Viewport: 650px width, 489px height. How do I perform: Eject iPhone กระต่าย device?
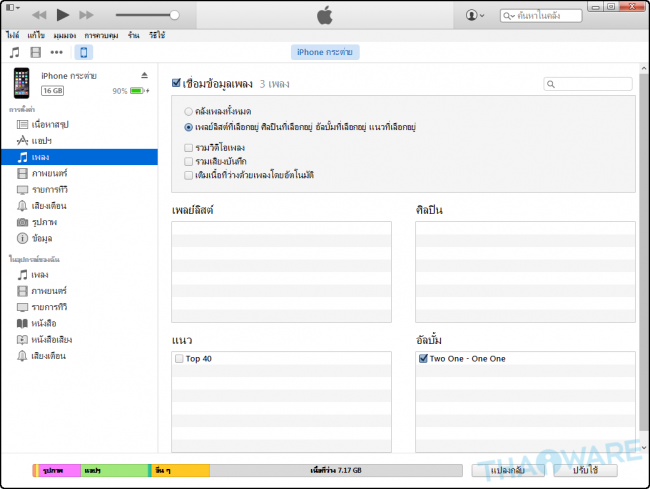click(x=144, y=75)
